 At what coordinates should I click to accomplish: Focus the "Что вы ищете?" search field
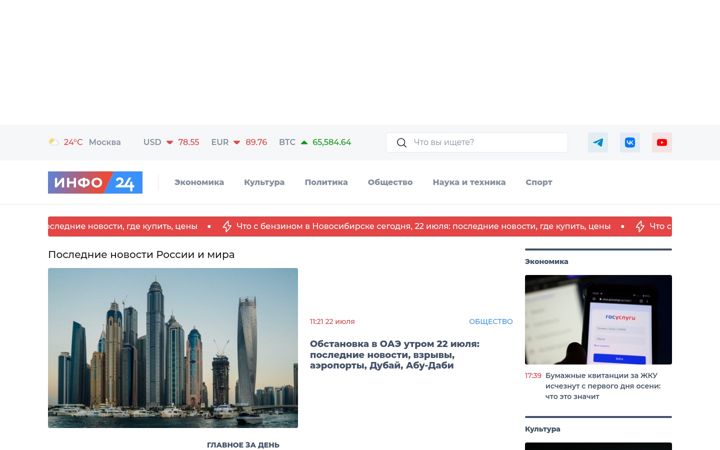click(x=477, y=142)
